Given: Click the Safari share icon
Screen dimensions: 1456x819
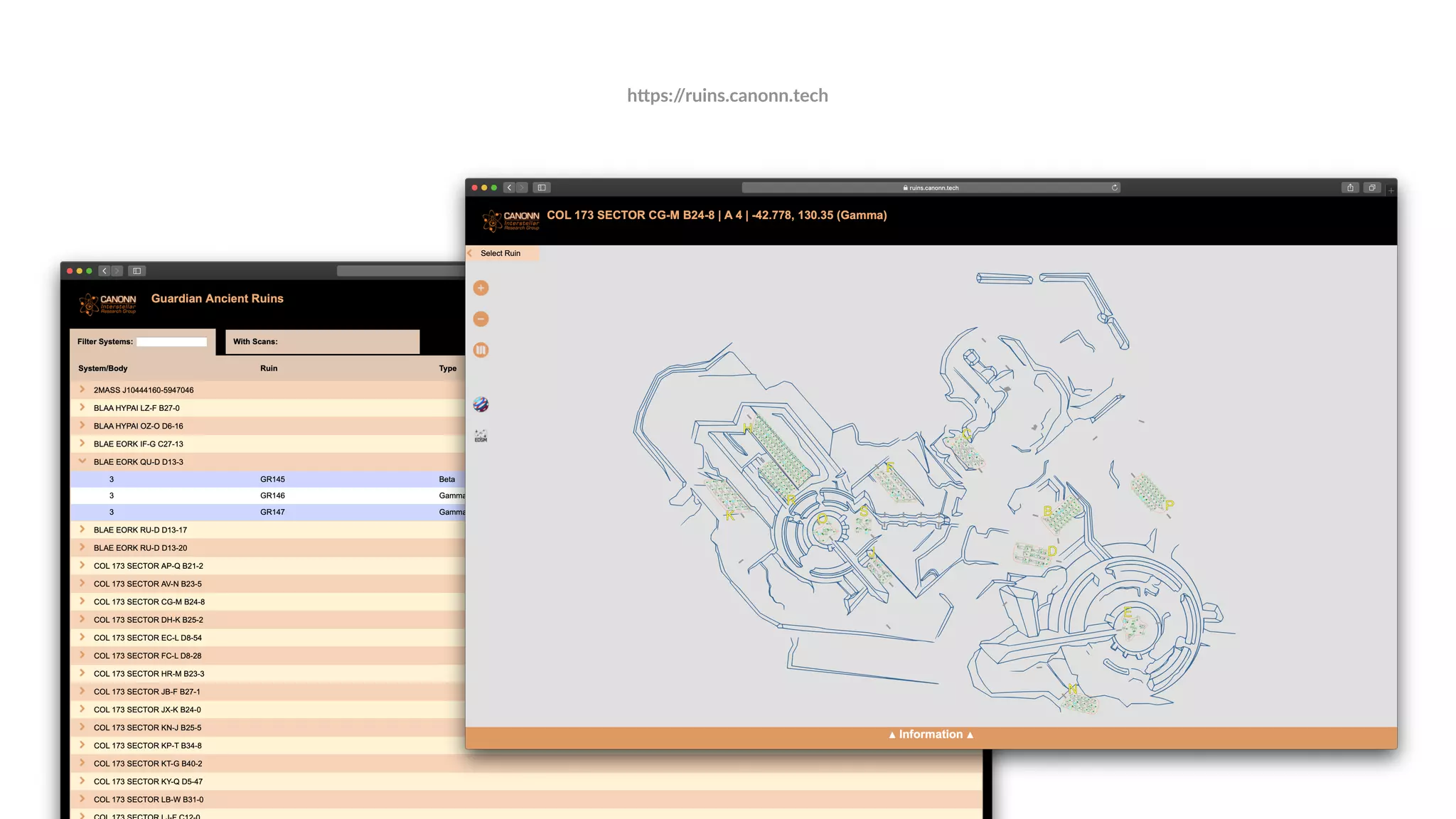Looking at the screenshot, I should click(x=1350, y=188).
